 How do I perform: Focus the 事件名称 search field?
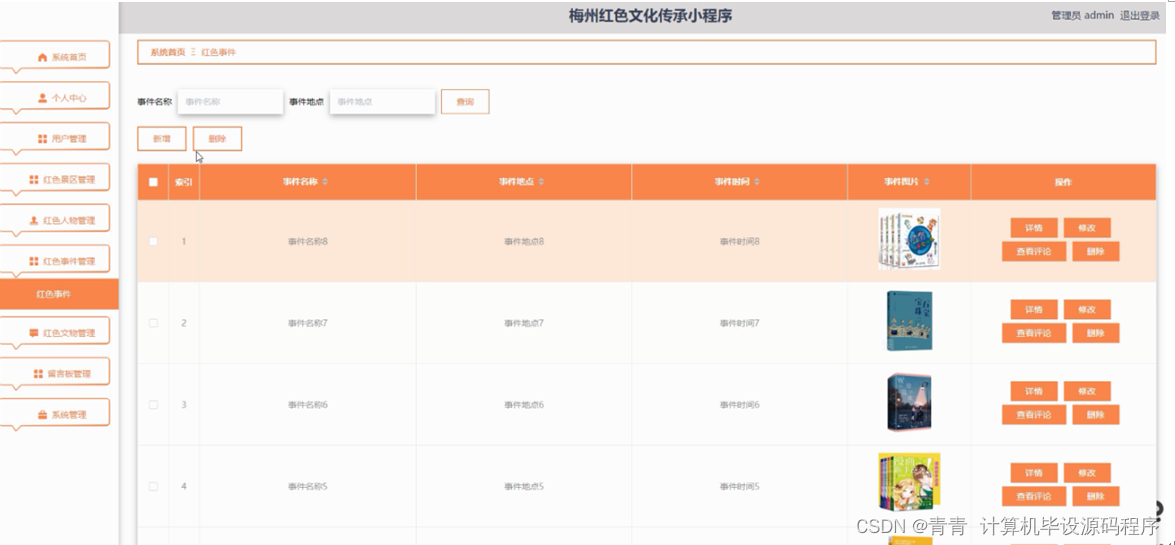click(x=230, y=101)
